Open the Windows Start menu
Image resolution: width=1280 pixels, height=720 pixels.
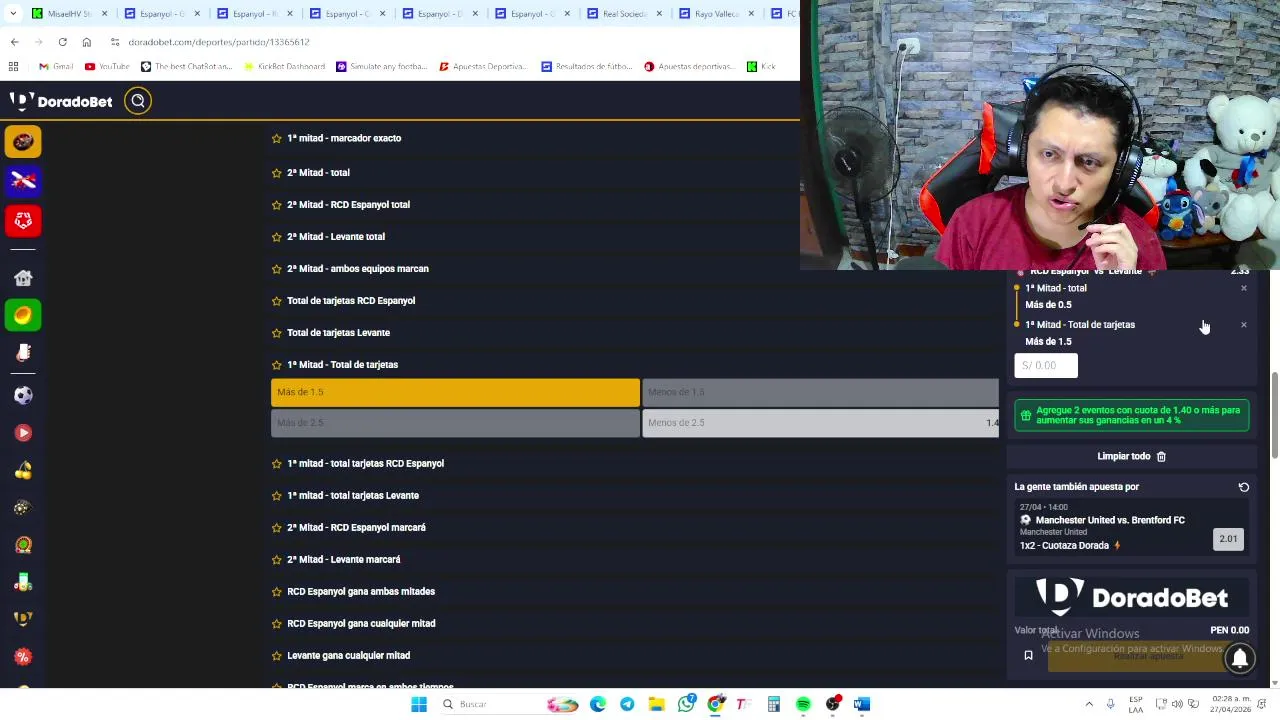click(x=419, y=704)
